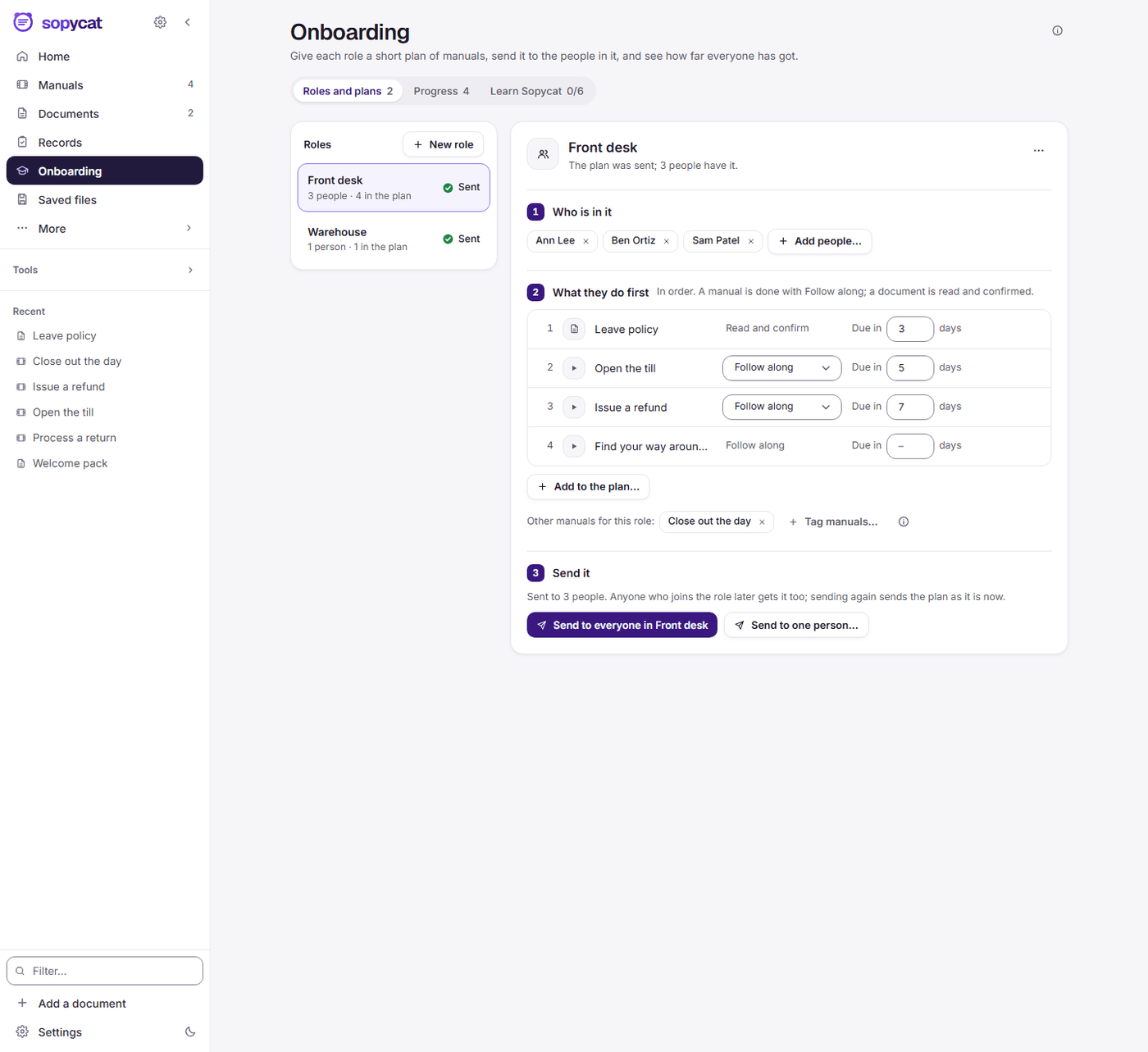1148x1052 pixels.
Task: Click the play icon beside Open the till
Action: click(574, 368)
